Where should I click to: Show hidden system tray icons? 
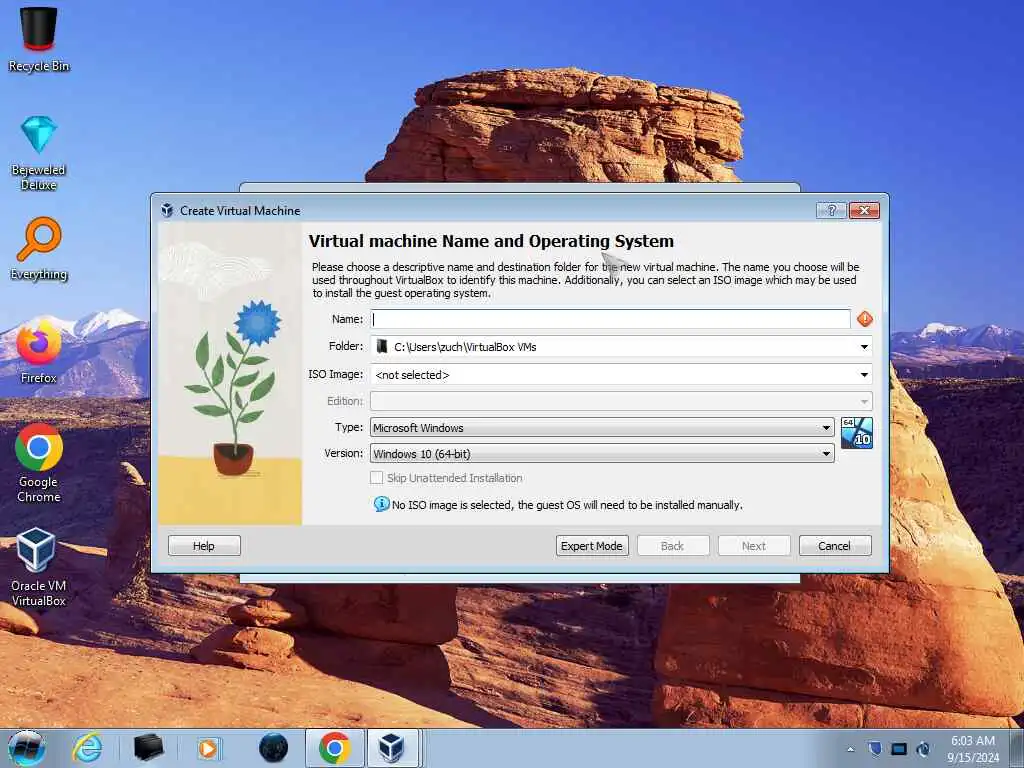click(x=850, y=749)
